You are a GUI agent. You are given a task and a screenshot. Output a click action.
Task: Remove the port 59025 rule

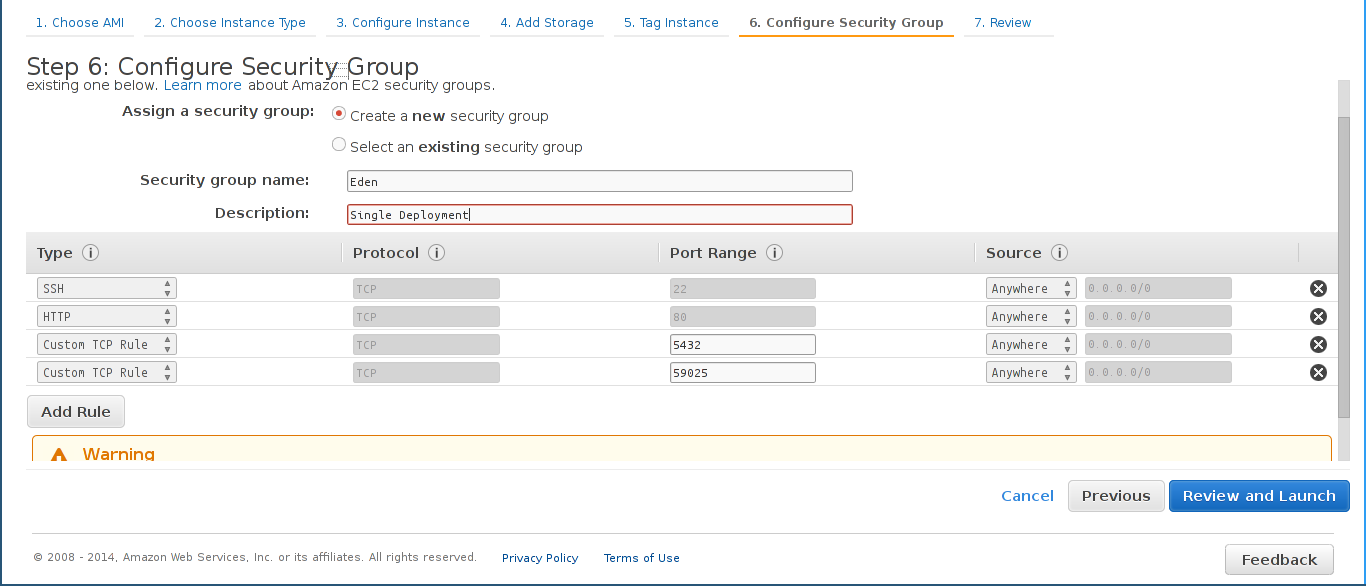1318,373
